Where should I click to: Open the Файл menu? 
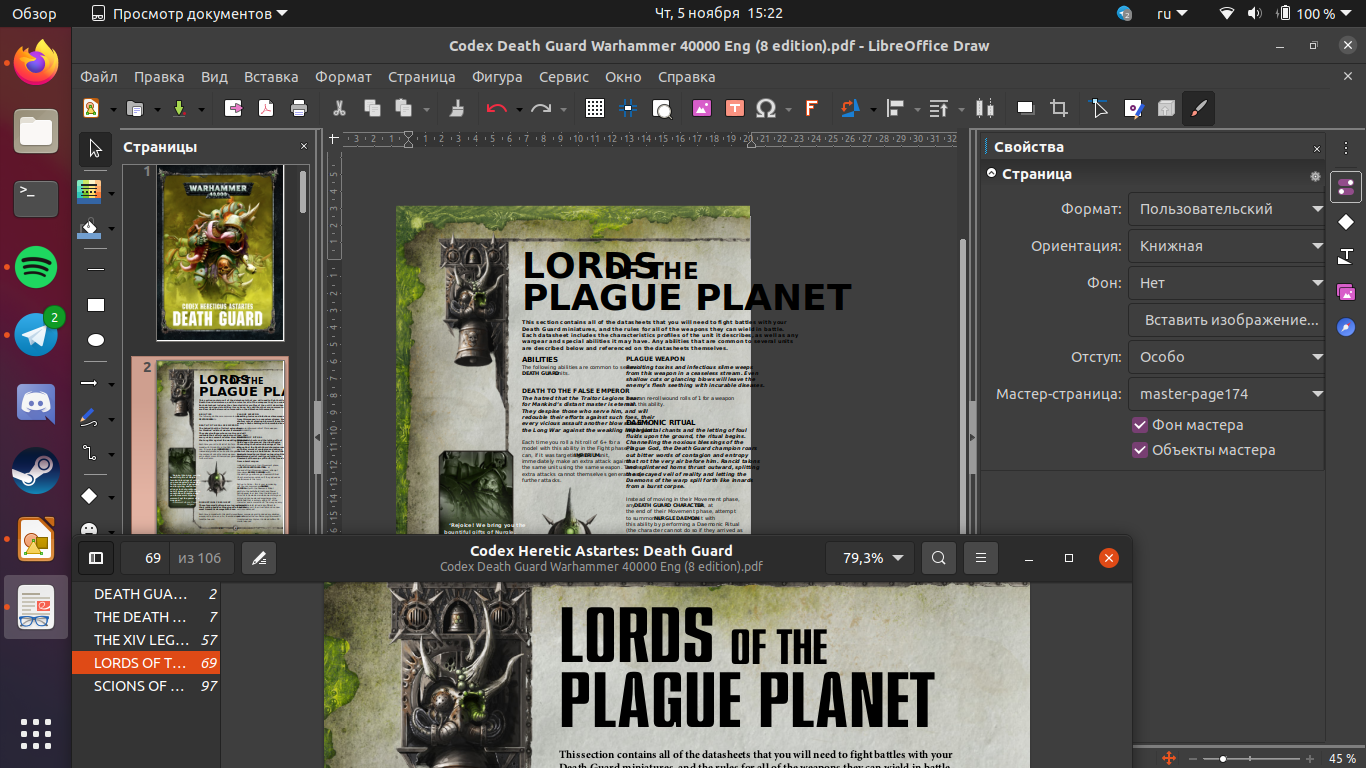(x=99, y=77)
